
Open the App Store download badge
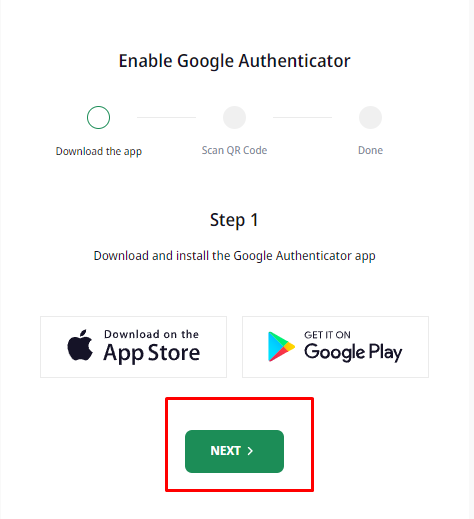(133, 347)
